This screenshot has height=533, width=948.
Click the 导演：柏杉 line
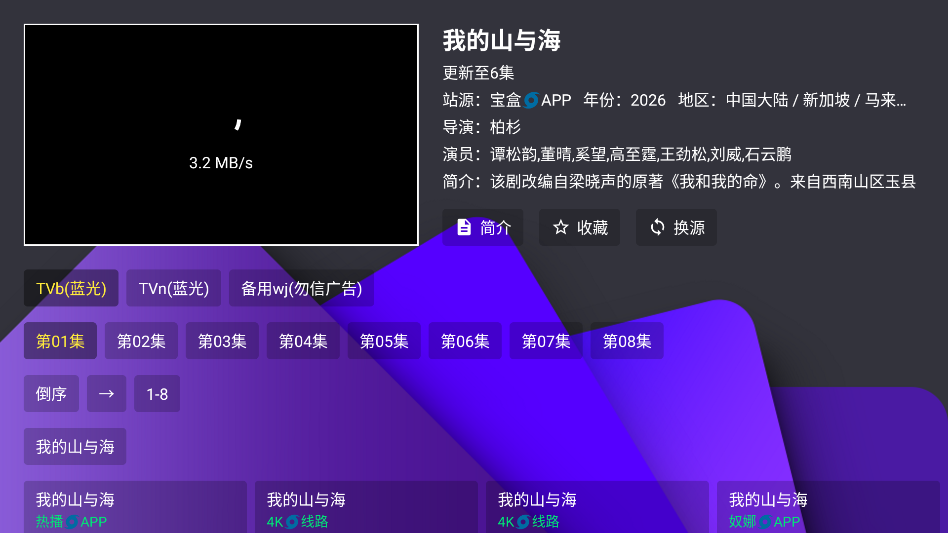[482, 127]
